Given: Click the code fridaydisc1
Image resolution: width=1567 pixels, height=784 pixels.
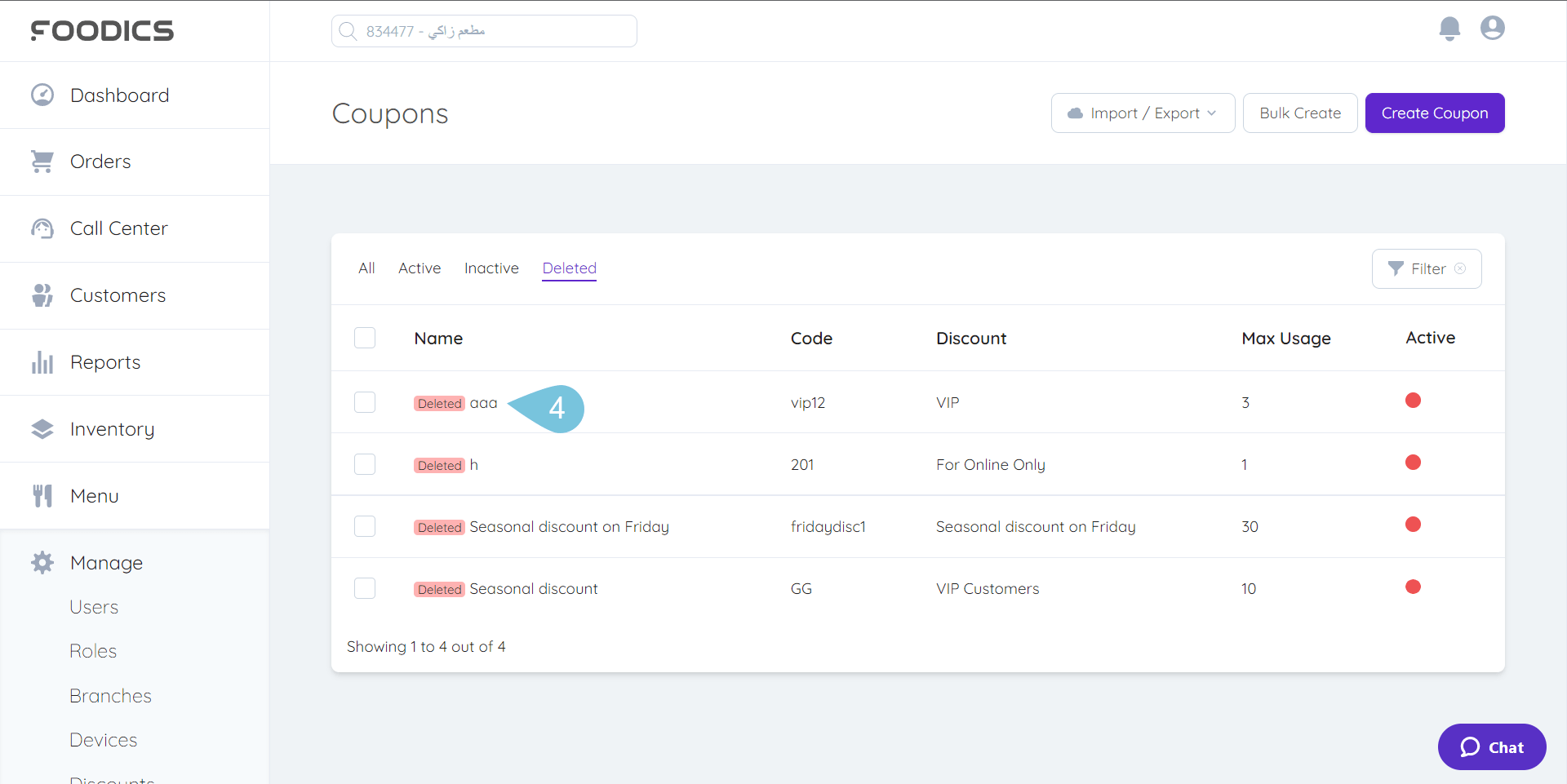Looking at the screenshot, I should pyautogui.click(x=828, y=527).
